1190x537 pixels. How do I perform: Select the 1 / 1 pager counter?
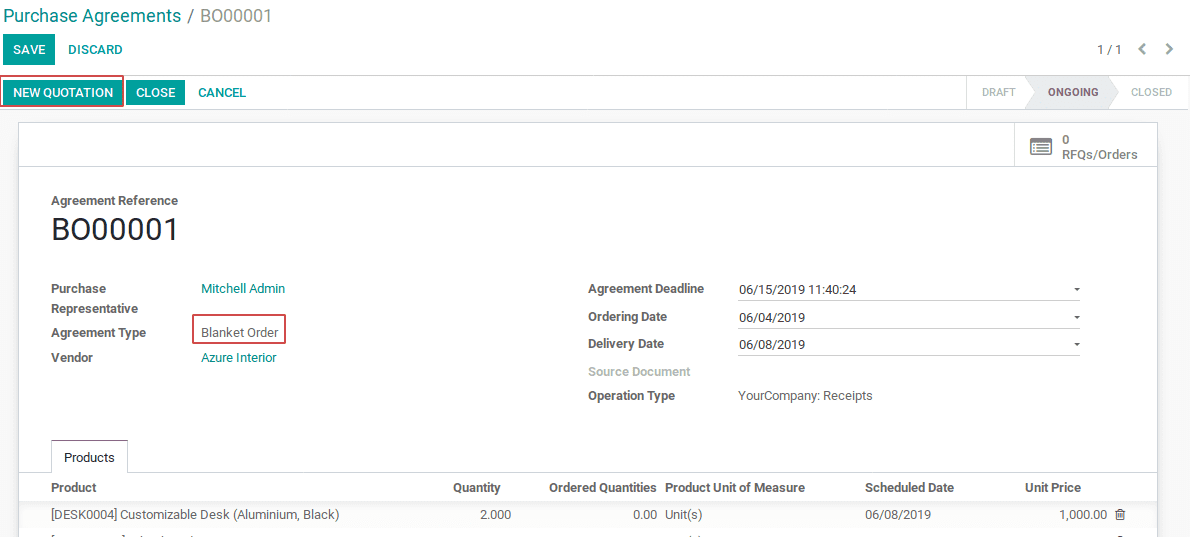pyautogui.click(x=1109, y=50)
